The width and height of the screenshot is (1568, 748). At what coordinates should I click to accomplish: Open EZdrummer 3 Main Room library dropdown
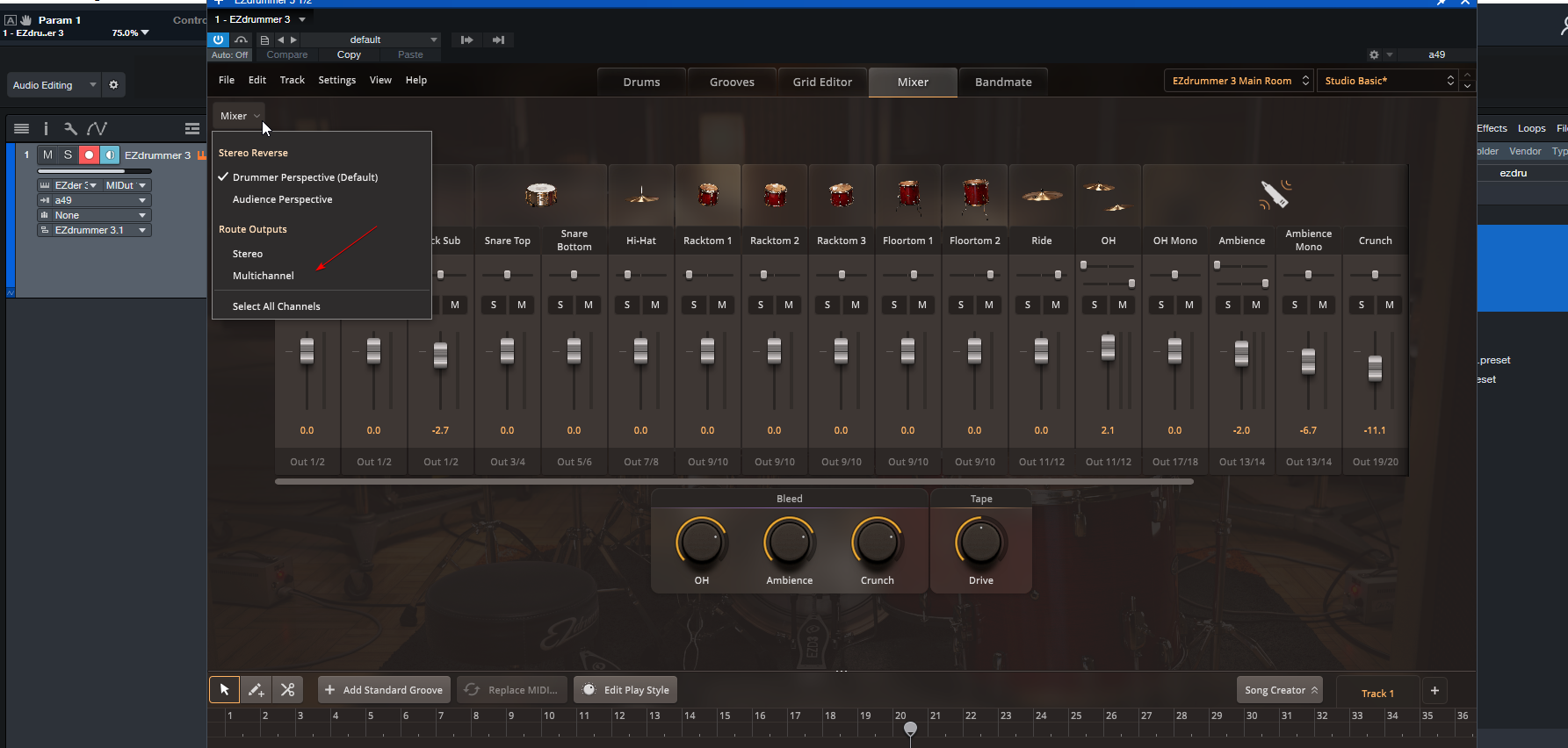[1239, 81]
